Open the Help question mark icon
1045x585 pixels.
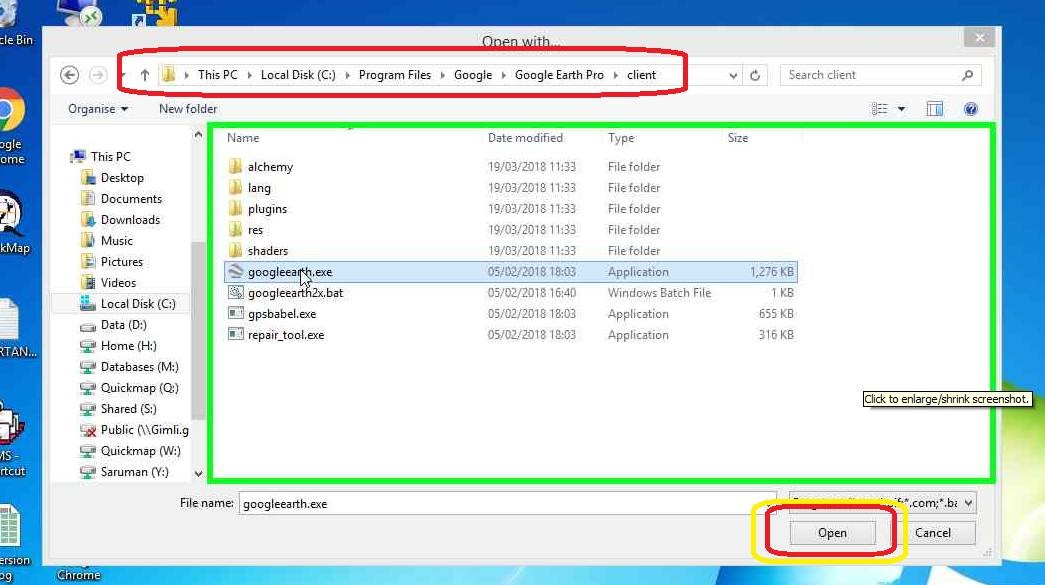click(x=970, y=109)
